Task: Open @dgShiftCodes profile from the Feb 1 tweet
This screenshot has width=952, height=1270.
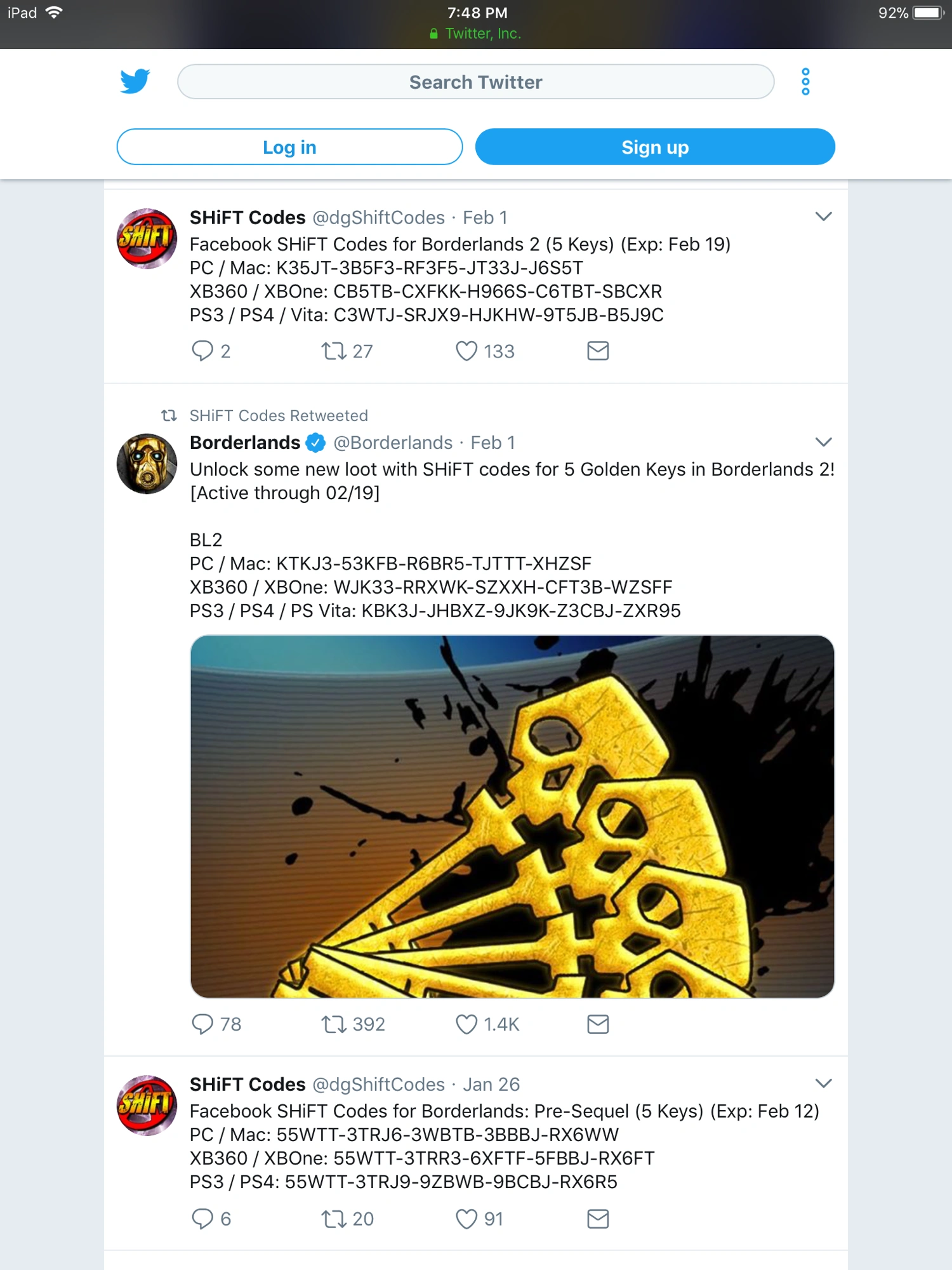Action: click(378, 218)
